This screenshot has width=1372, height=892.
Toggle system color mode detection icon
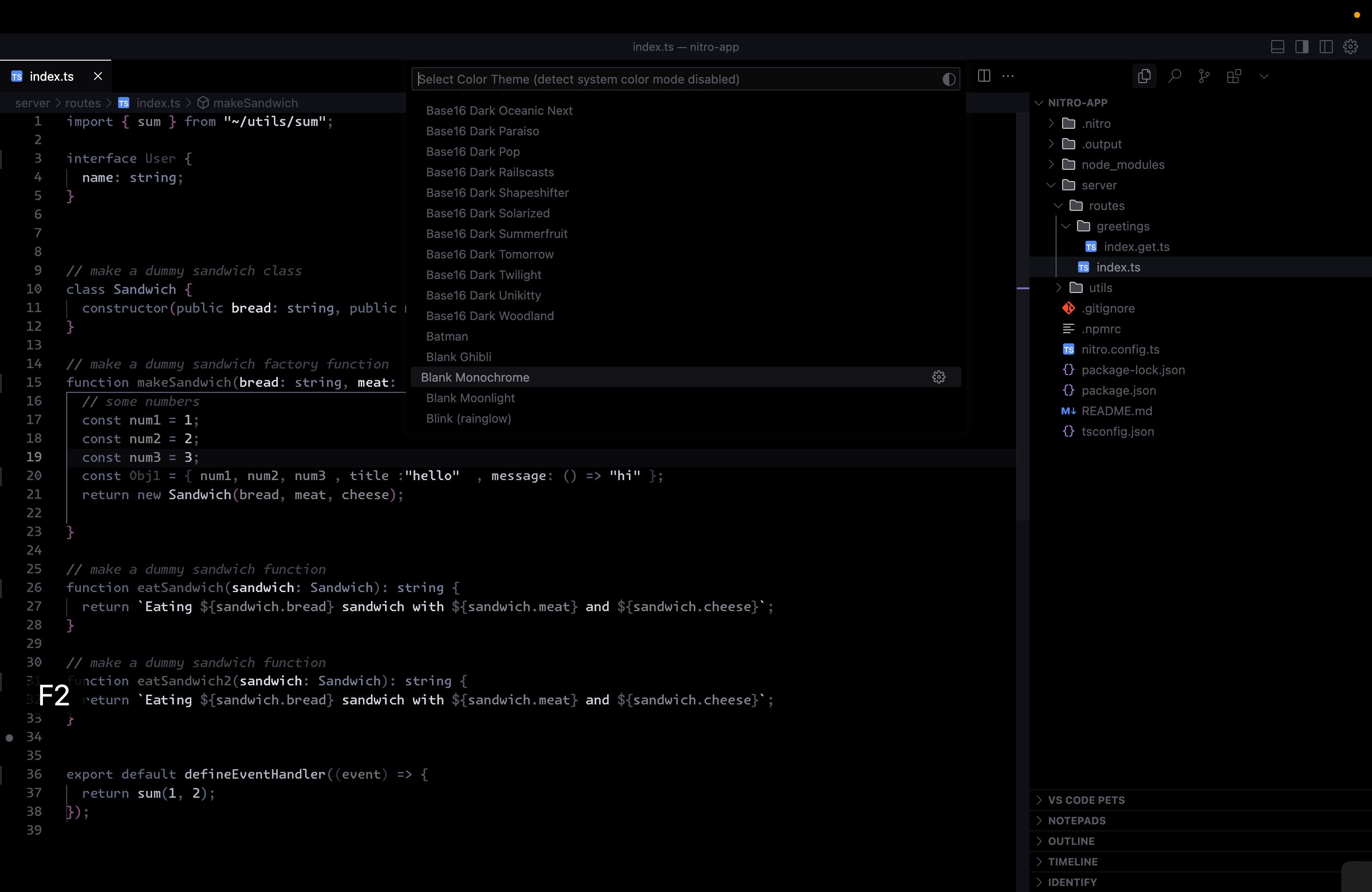pyautogui.click(x=948, y=79)
